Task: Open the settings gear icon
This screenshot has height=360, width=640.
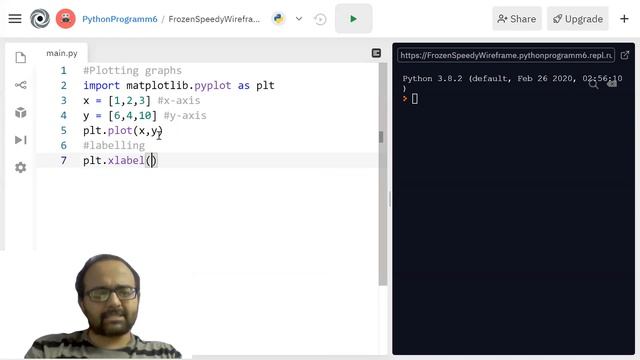Action: click(20, 167)
